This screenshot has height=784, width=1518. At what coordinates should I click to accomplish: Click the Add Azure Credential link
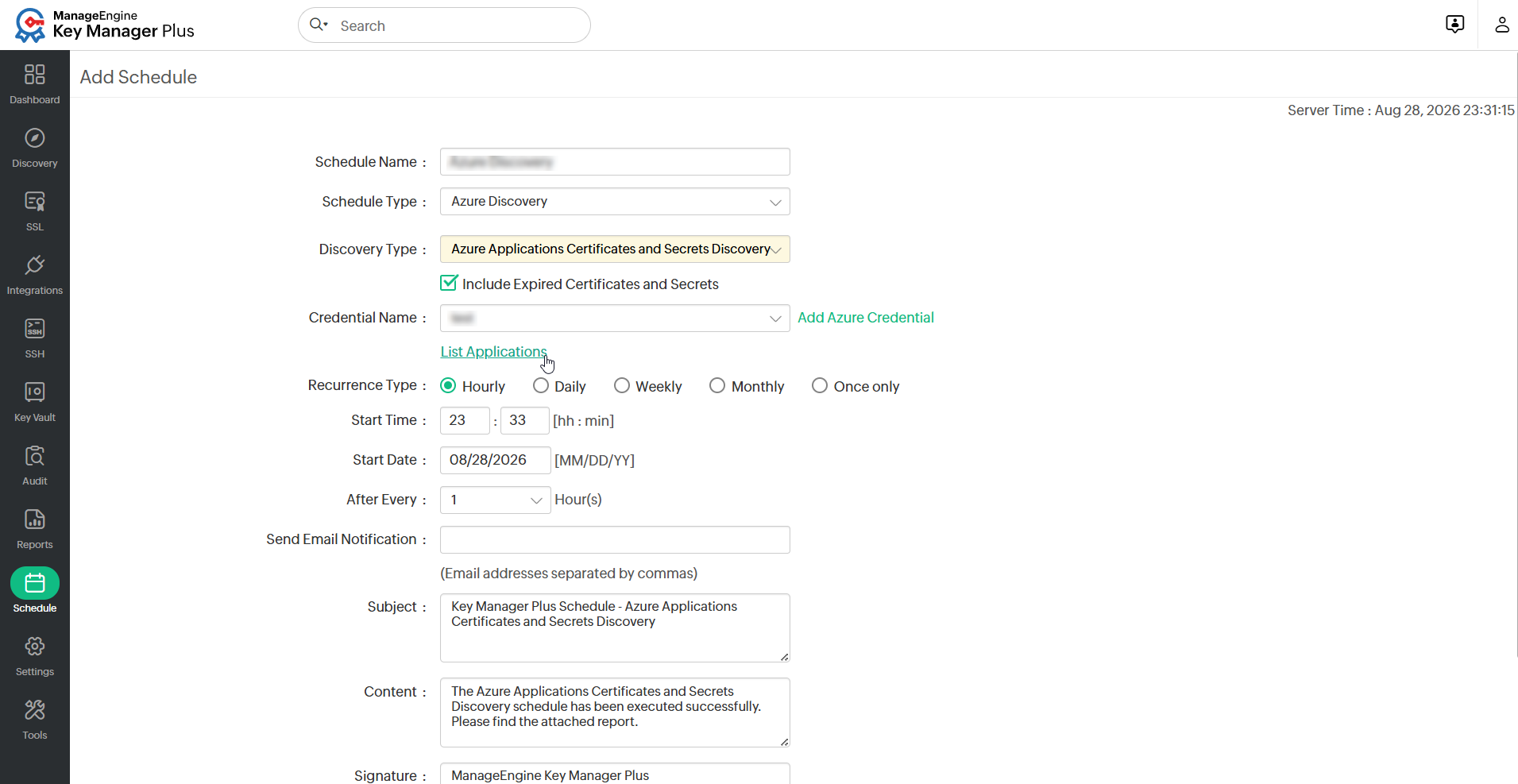coord(866,318)
